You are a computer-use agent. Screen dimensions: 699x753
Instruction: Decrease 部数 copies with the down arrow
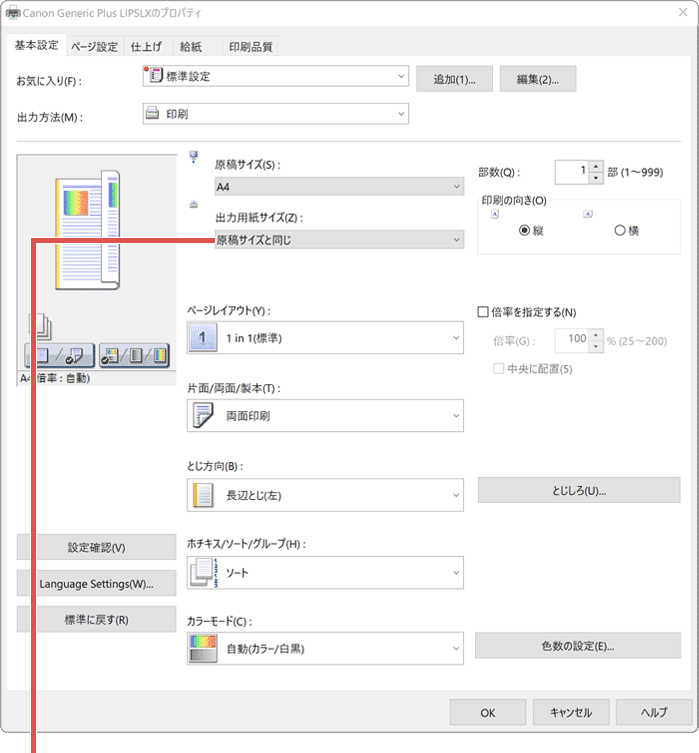pyautogui.click(x=596, y=178)
